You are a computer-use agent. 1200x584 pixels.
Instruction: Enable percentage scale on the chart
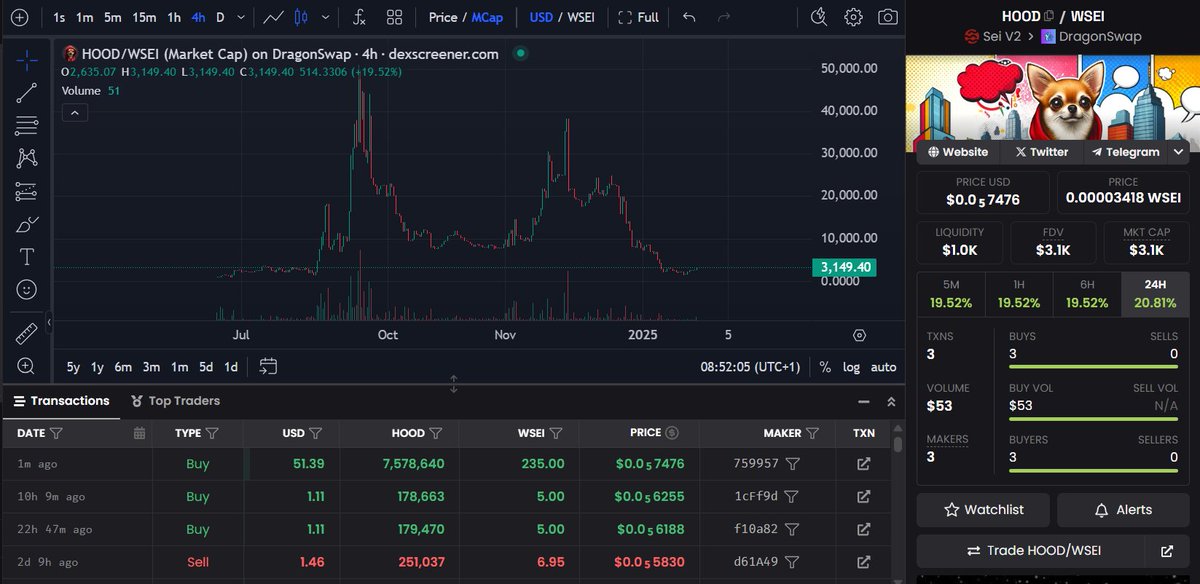[x=825, y=367]
